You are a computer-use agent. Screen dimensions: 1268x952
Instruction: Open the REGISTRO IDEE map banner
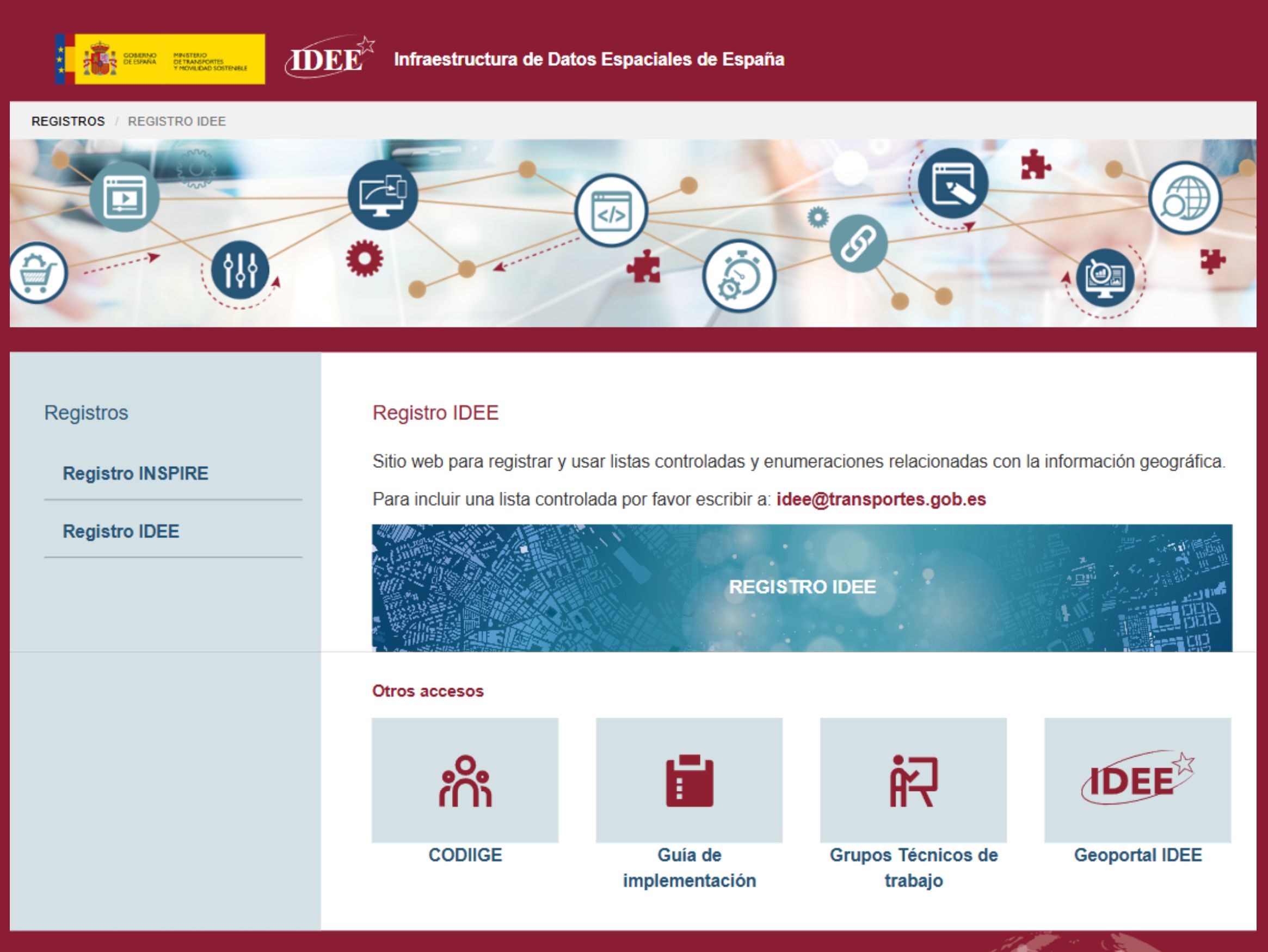[x=802, y=587]
